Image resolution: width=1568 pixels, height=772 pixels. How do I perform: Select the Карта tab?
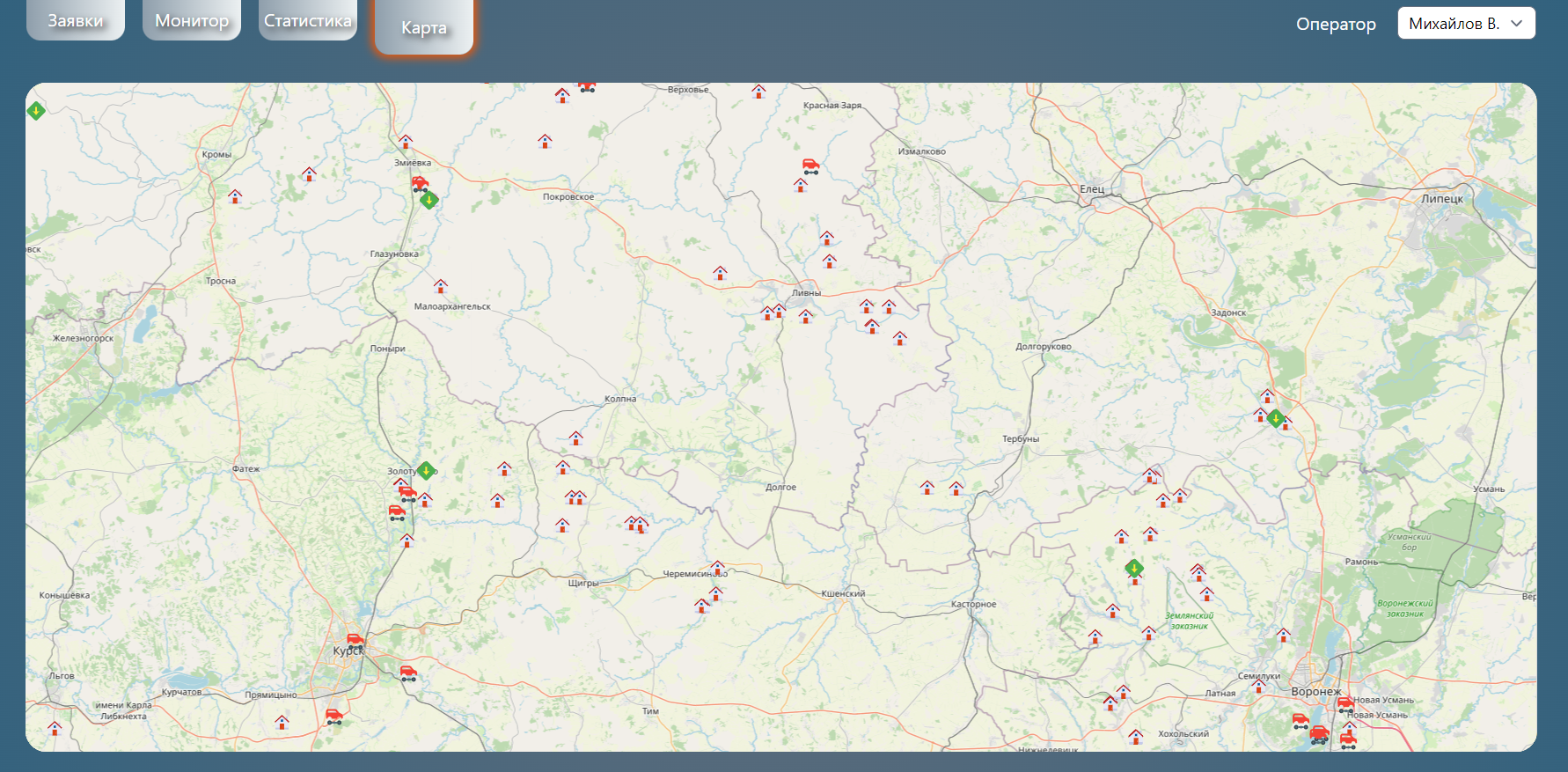(x=424, y=27)
